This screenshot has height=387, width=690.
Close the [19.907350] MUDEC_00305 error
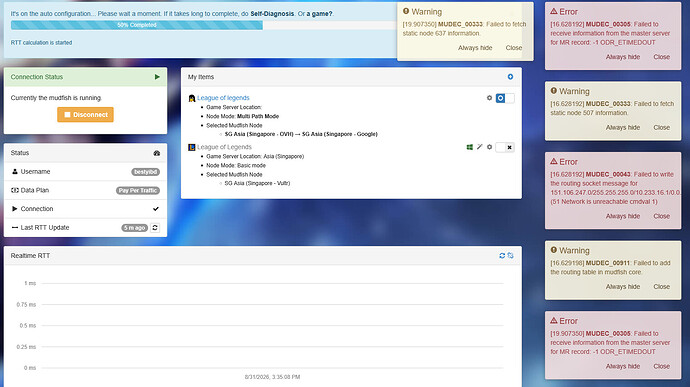[x=661, y=366]
